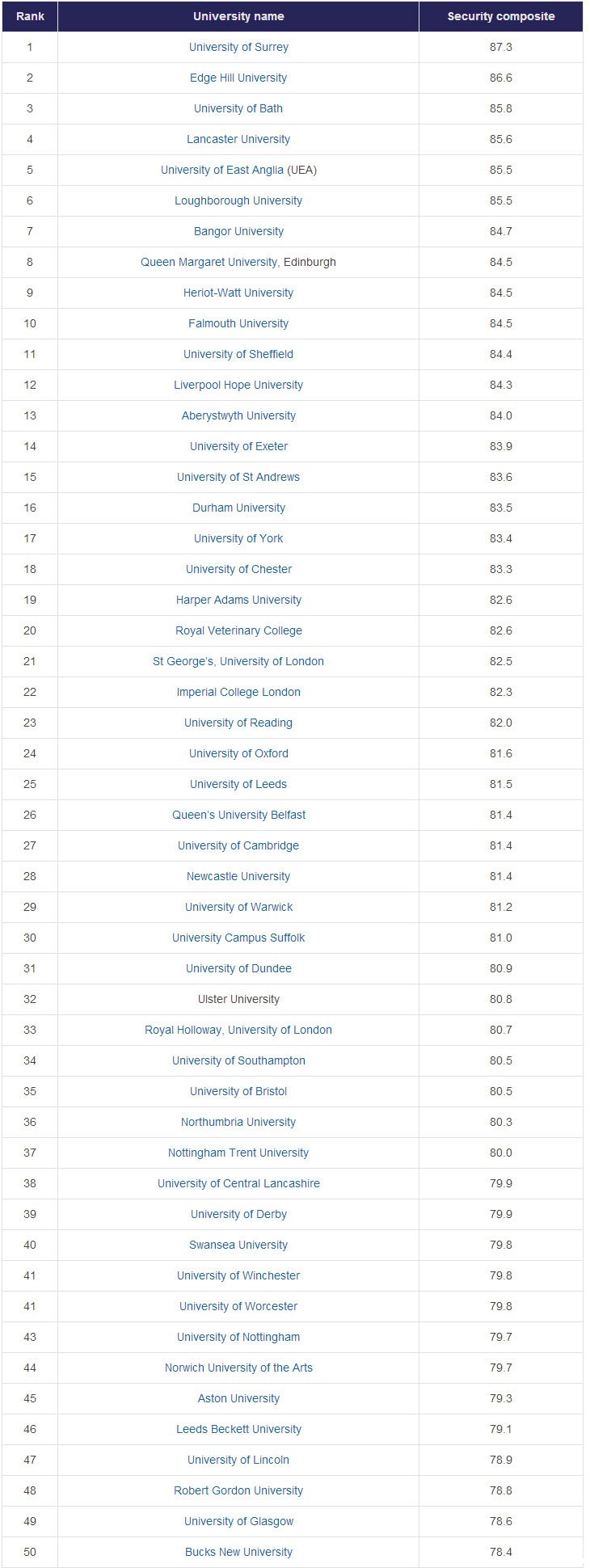This screenshot has width=590, height=1568.
Task: Click the Security composite column header
Action: [501, 16]
